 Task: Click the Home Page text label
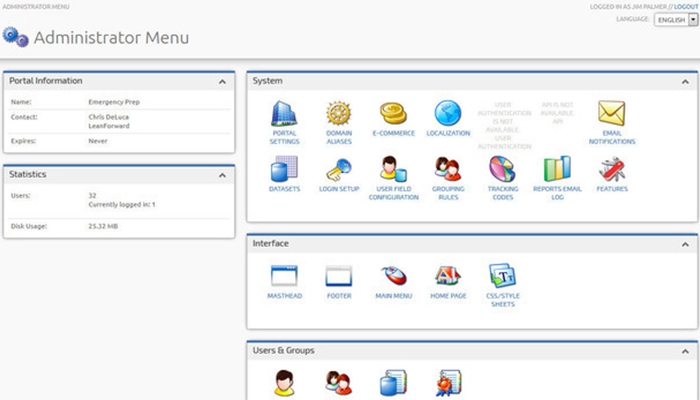tap(448, 296)
